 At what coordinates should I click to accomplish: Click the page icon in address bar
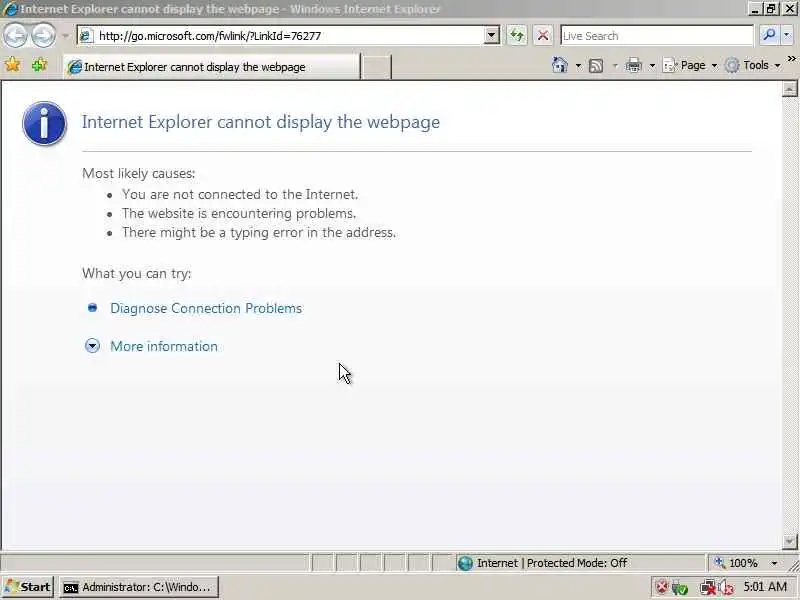[x=86, y=36]
